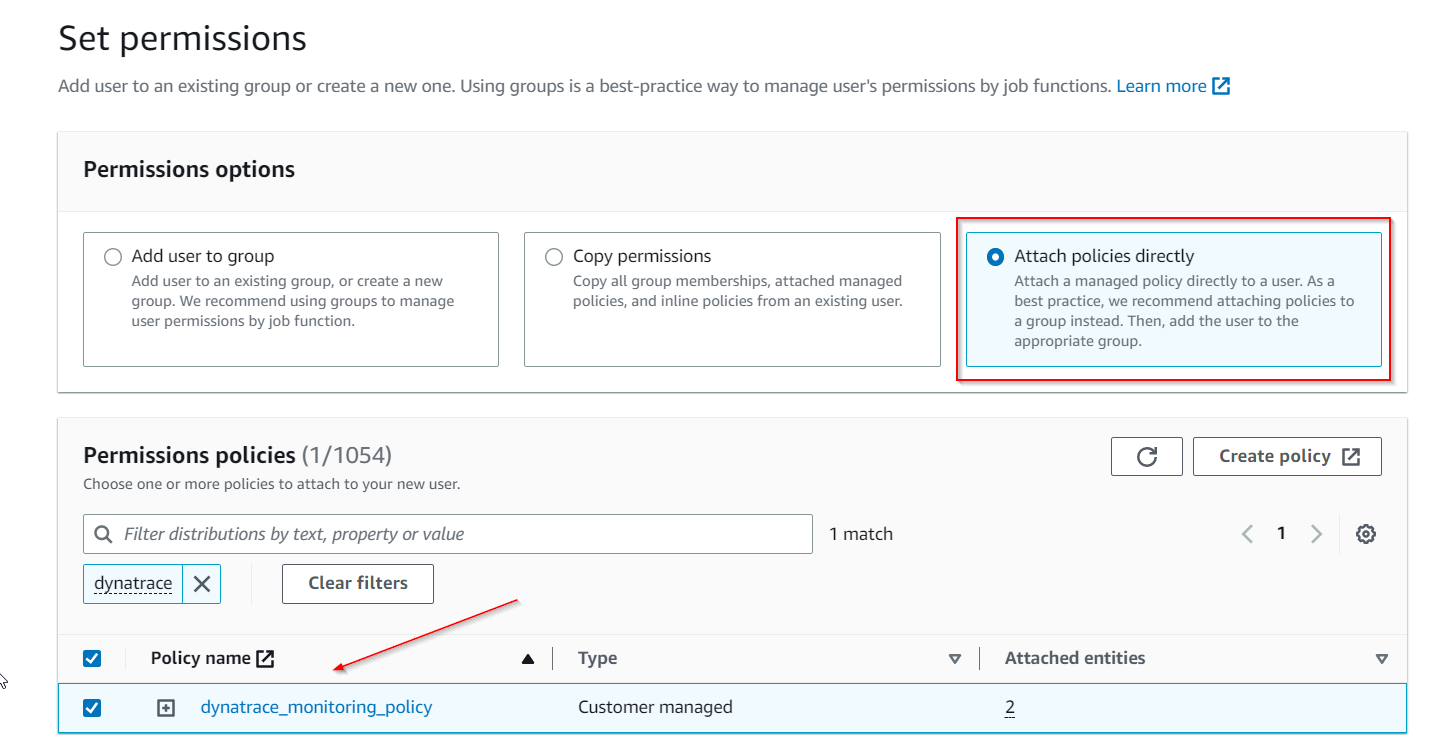The width and height of the screenshot is (1437, 753).
Task: Sort the table by Type column arrow
Action: pyautogui.click(x=954, y=659)
